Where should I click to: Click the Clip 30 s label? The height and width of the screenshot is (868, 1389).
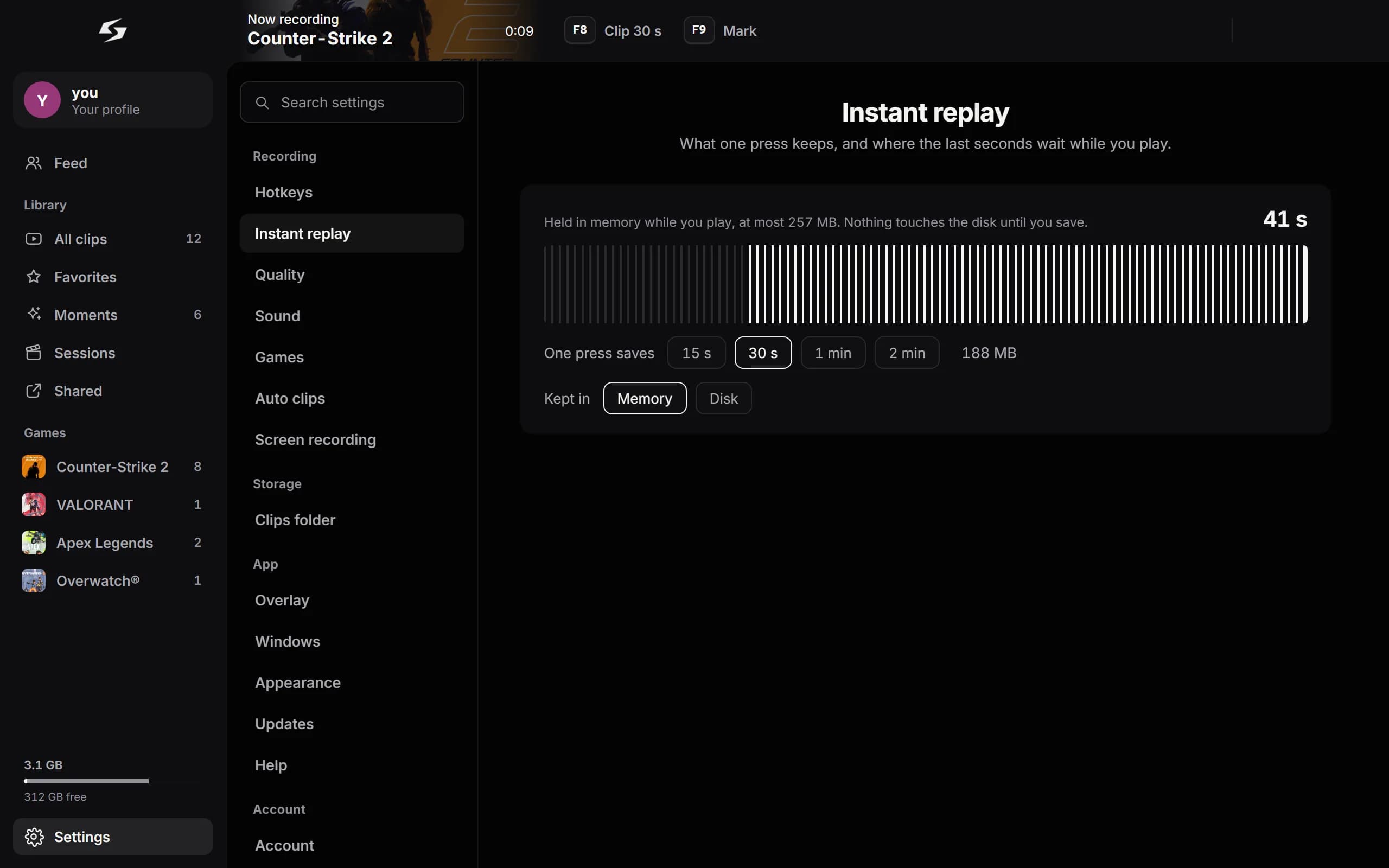tap(633, 31)
